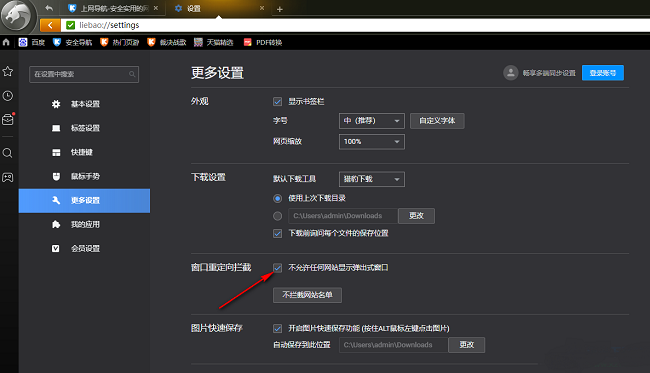
Task: Open the history clock in left sidebar
Action: (8, 96)
